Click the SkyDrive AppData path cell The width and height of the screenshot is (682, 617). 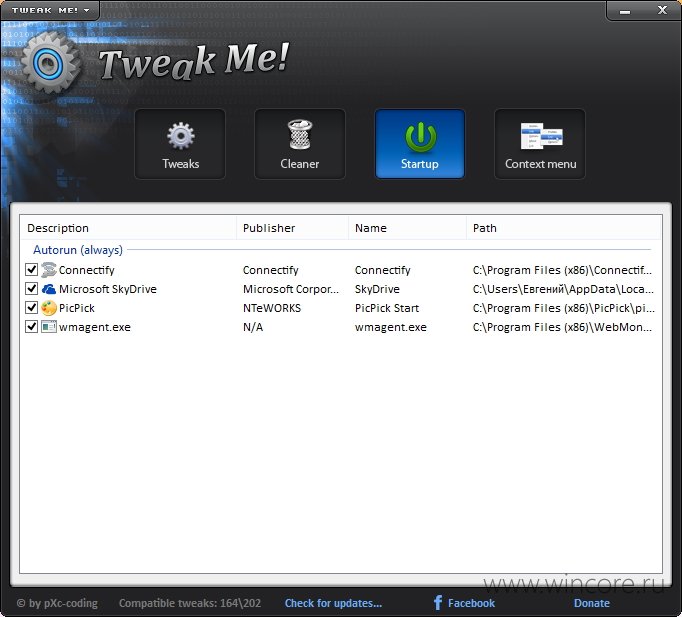[x=563, y=289]
